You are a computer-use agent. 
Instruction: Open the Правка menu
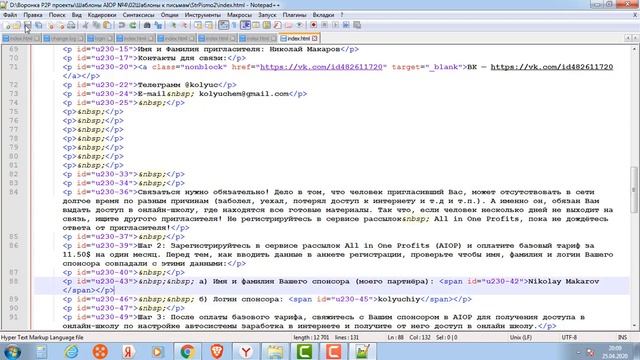coord(33,15)
